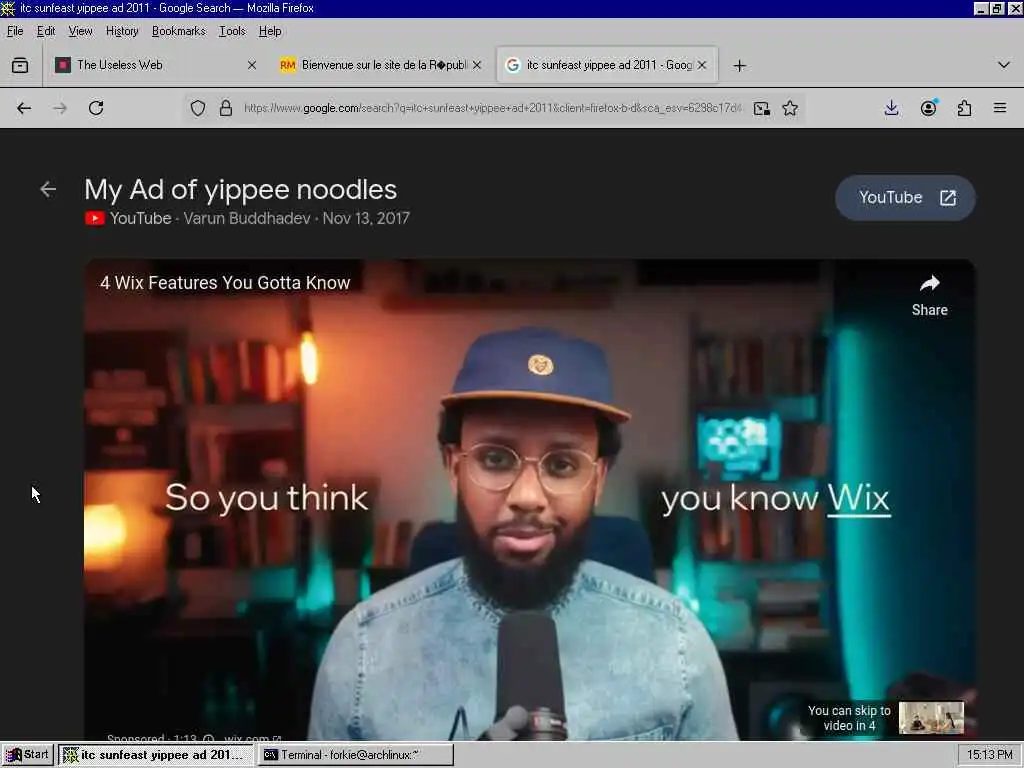Go back one page in Firefox
1024x768 pixels.
[x=24, y=108]
